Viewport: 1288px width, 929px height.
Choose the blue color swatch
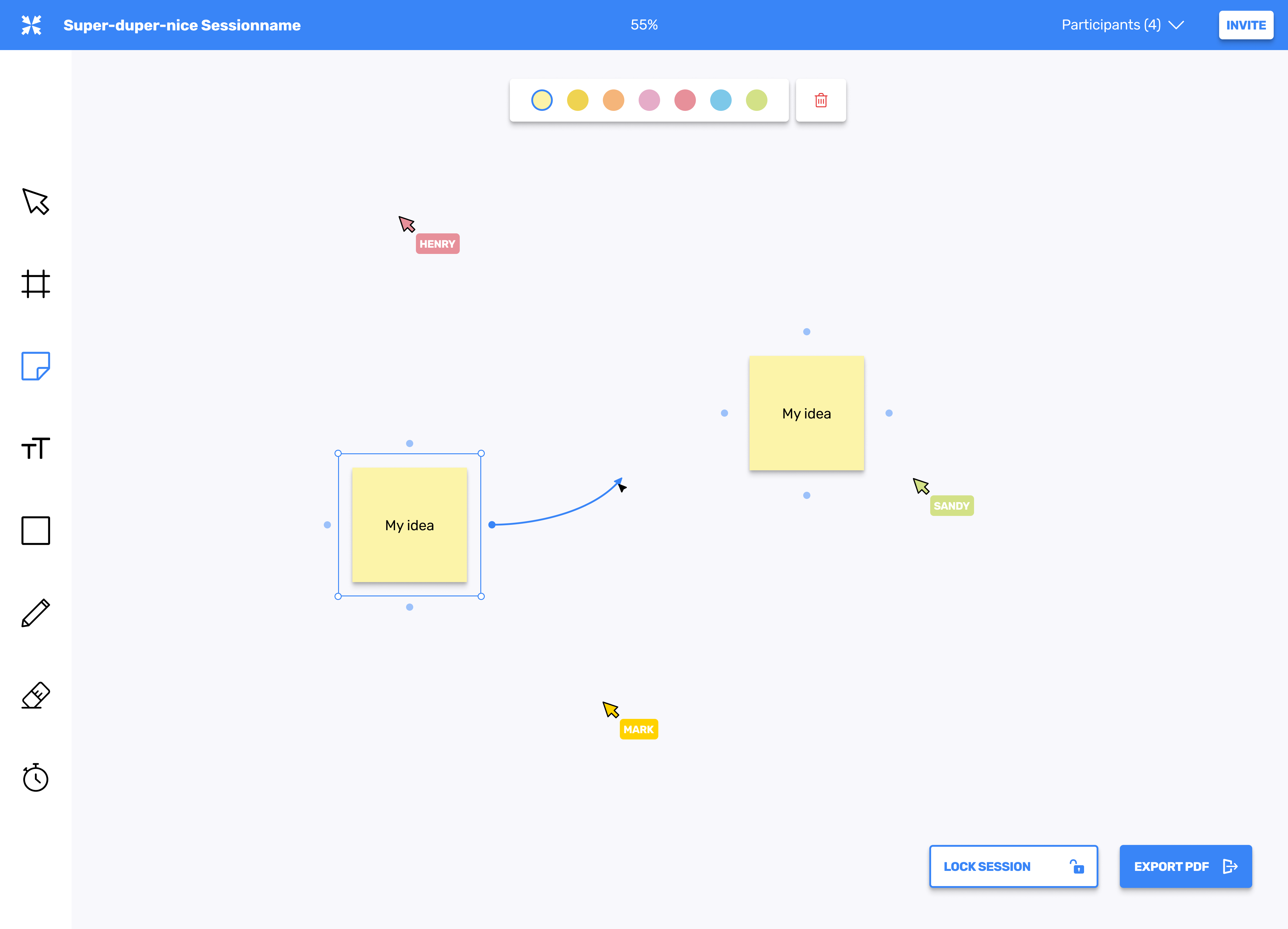(x=721, y=100)
